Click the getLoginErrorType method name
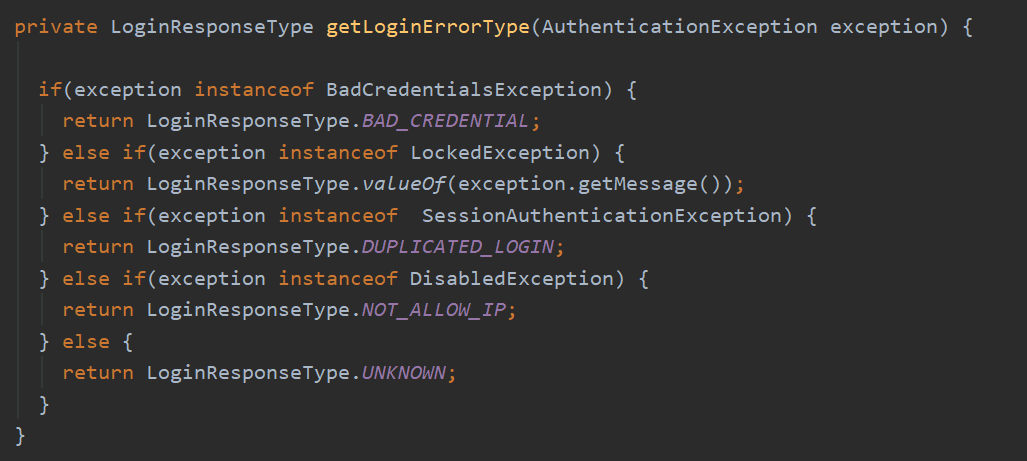The image size is (1027, 461). tap(428, 26)
